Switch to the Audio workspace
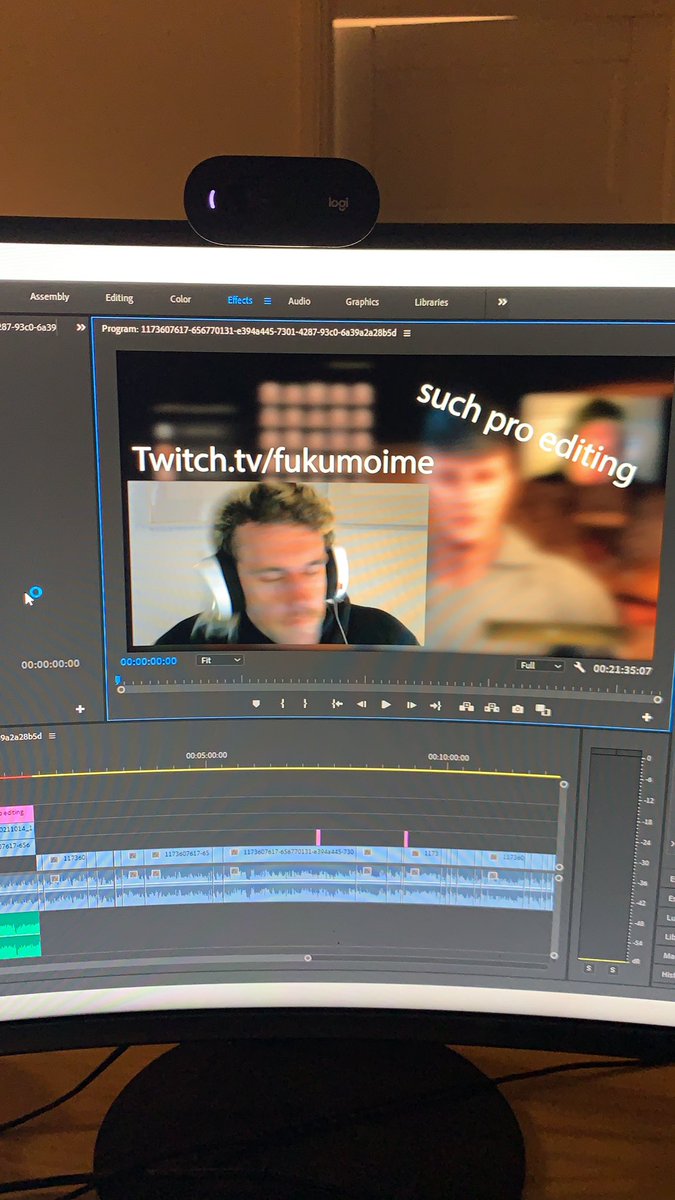675x1200 pixels. (299, 301)
